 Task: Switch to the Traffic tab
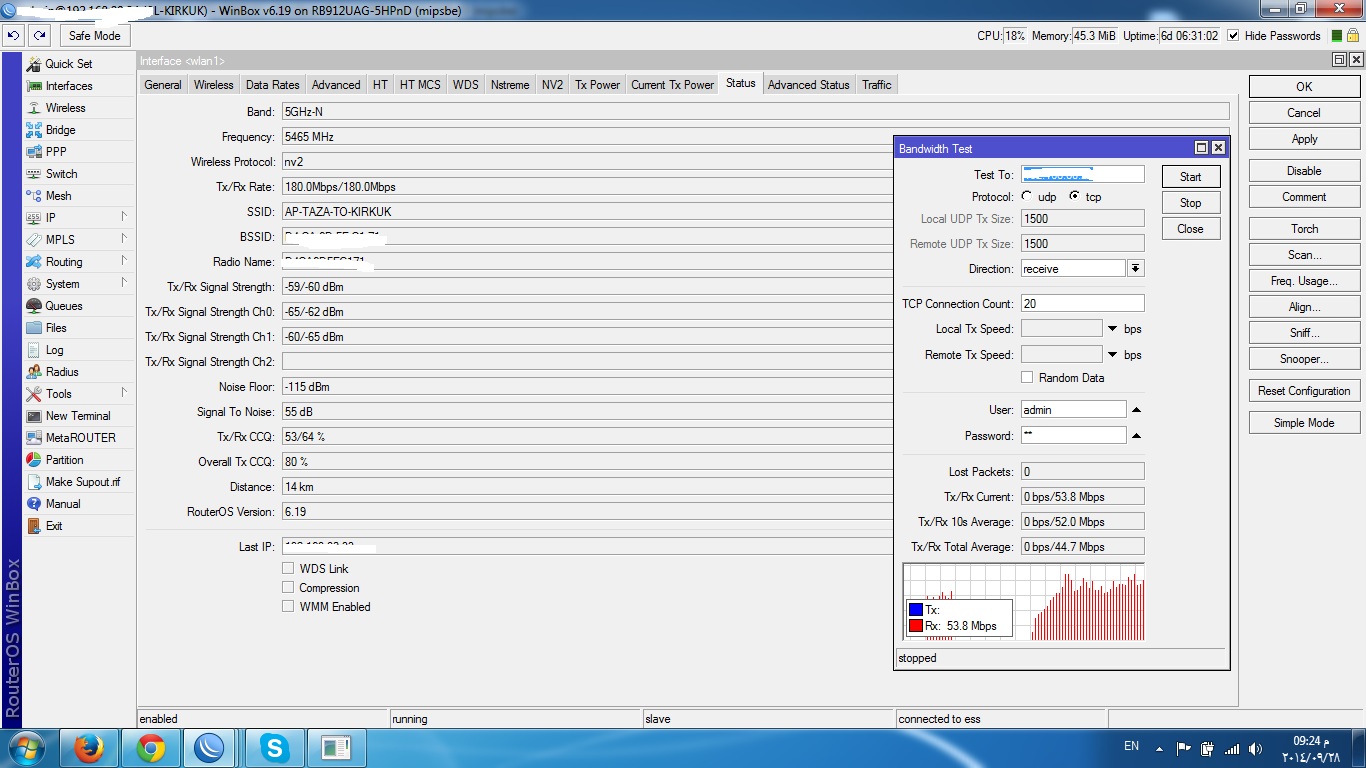pos(877,85)
